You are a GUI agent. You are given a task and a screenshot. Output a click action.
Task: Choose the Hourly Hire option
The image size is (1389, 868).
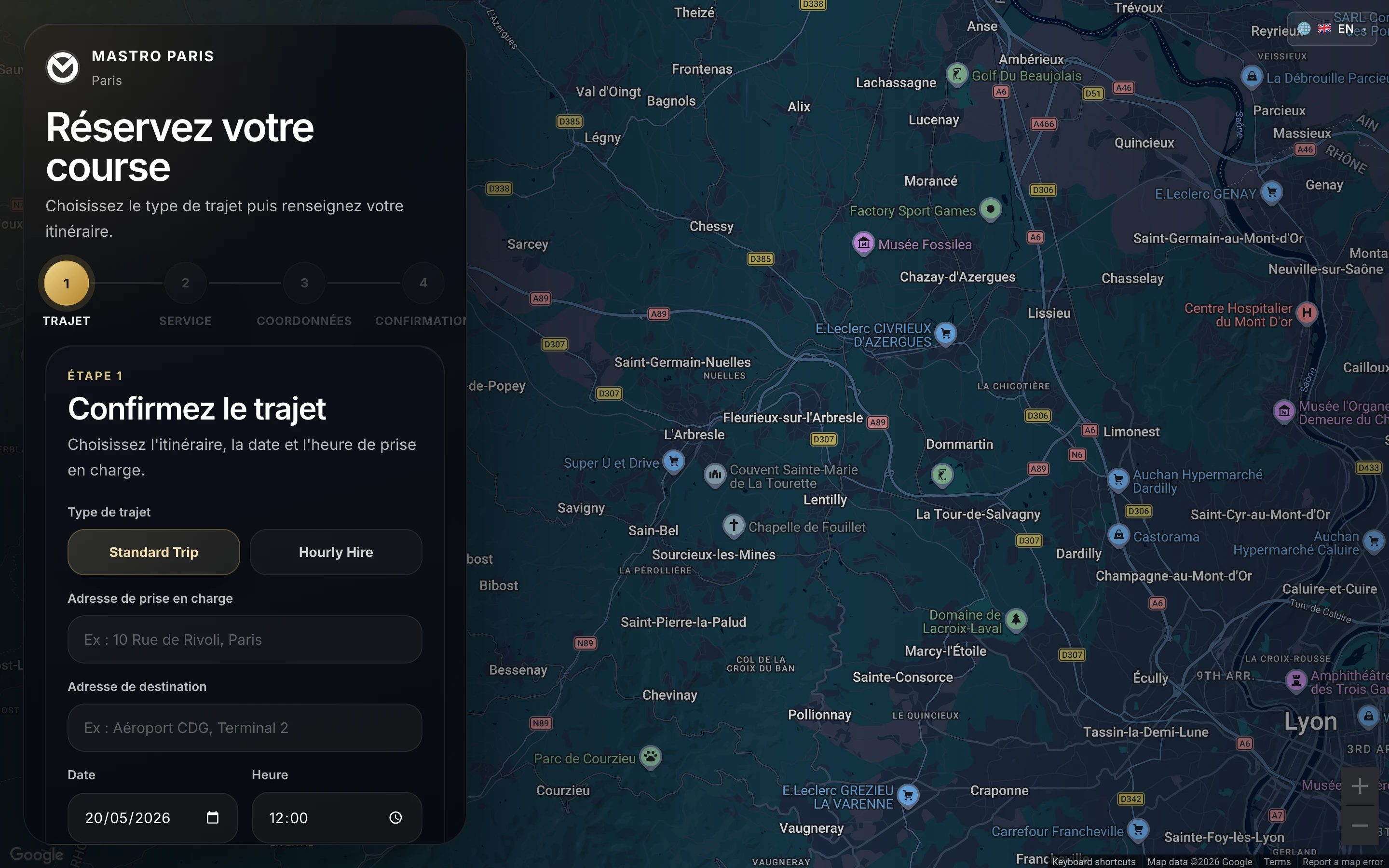pyautogui.click(x=336, y=552)
